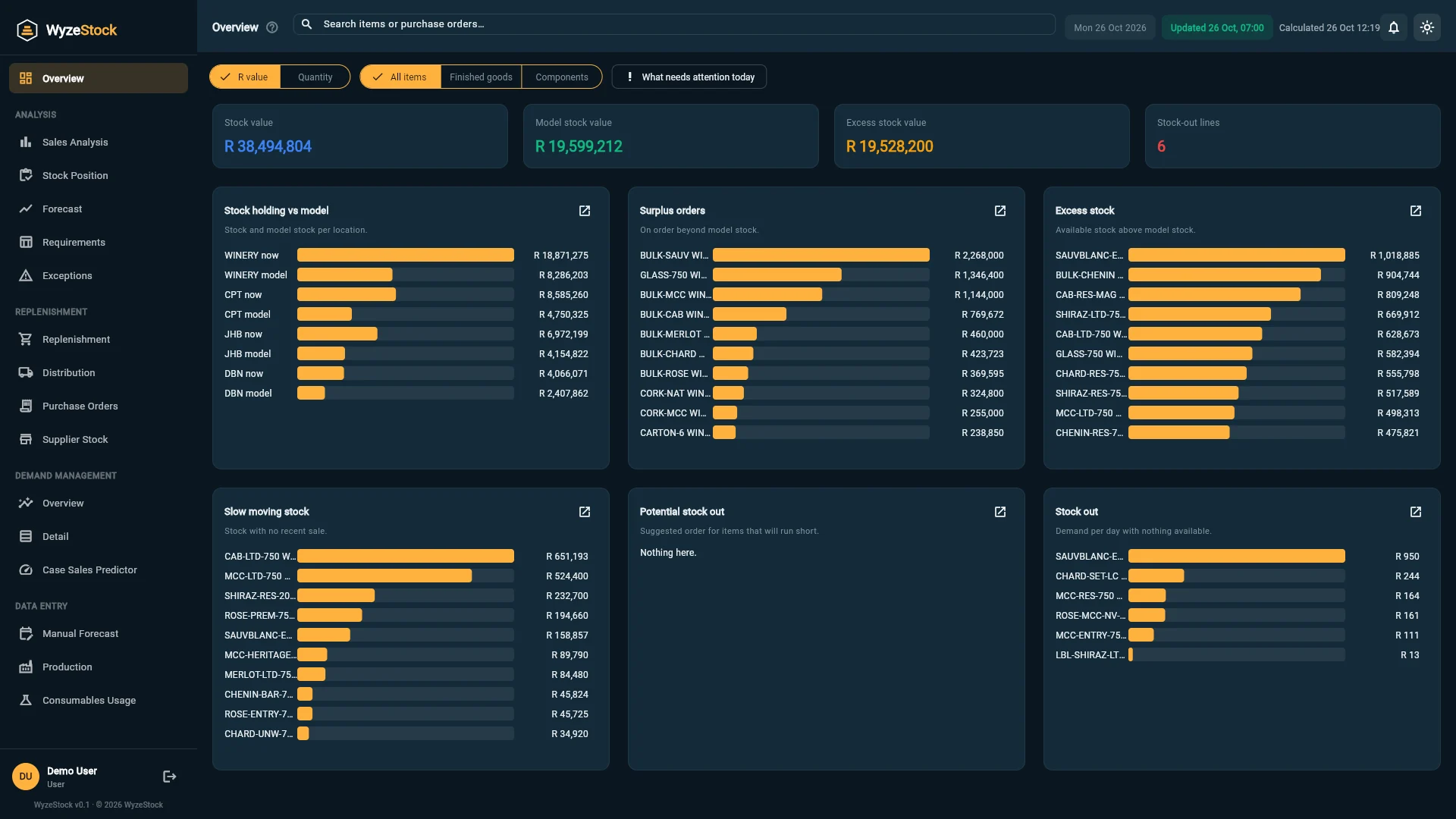The image size is (1456, 819).
Task: Click the WyzeStock logo icon
Action: [27, 30]
